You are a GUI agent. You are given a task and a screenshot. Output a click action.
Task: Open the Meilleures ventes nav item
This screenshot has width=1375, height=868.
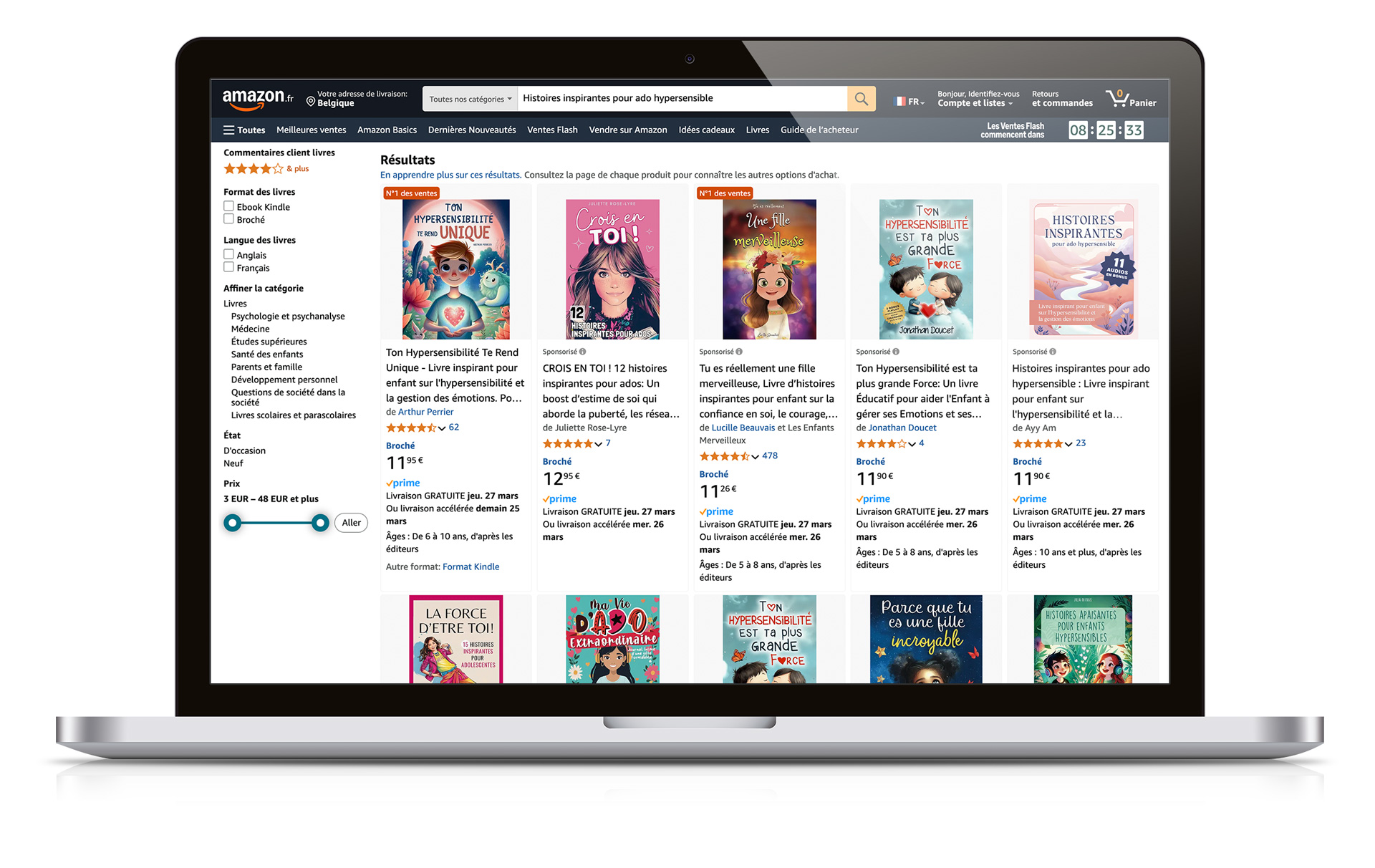[x=312, y=130]
